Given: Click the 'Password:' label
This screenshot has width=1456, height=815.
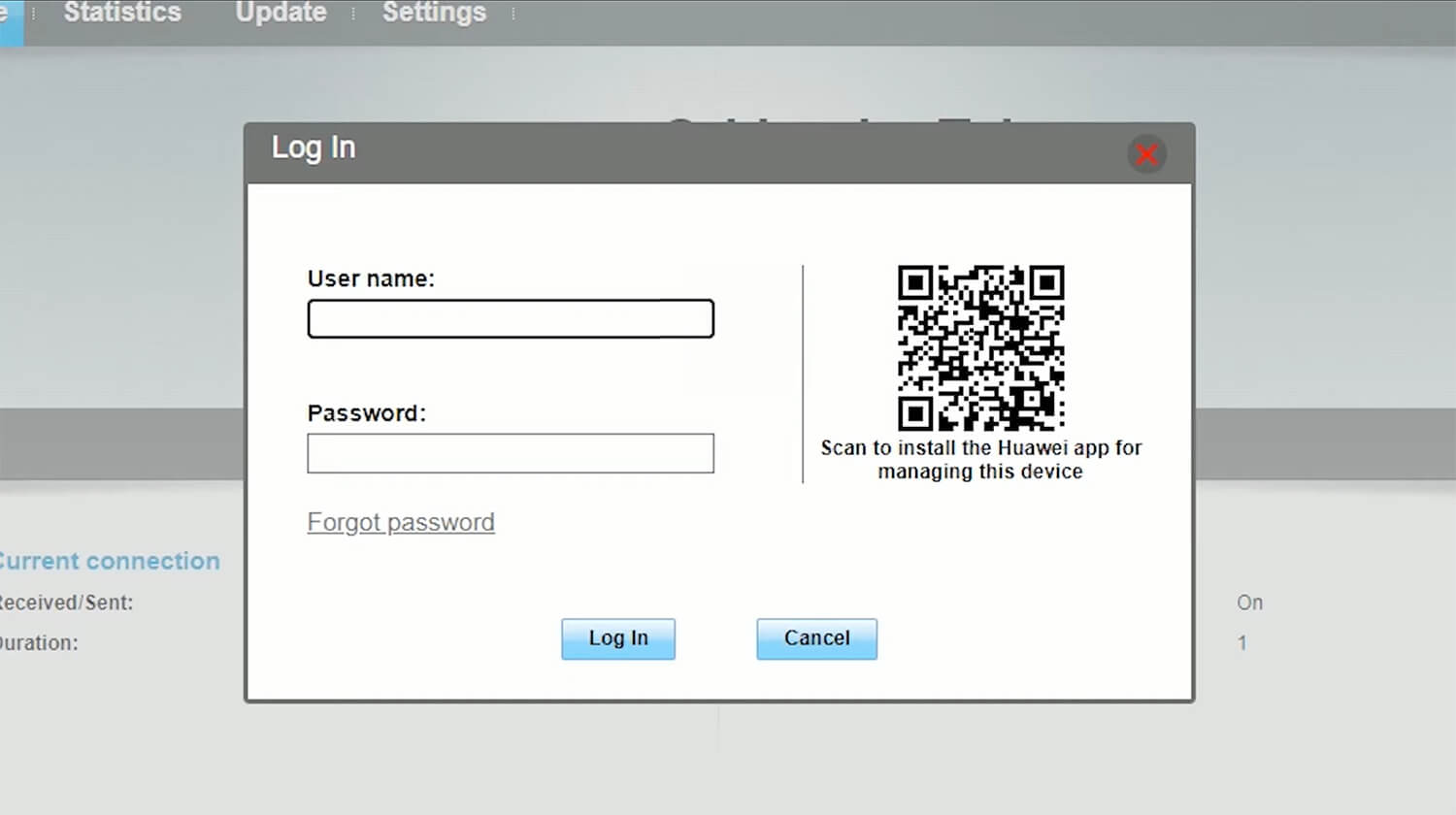Looking at the screenshot, I should coord(366,413).
